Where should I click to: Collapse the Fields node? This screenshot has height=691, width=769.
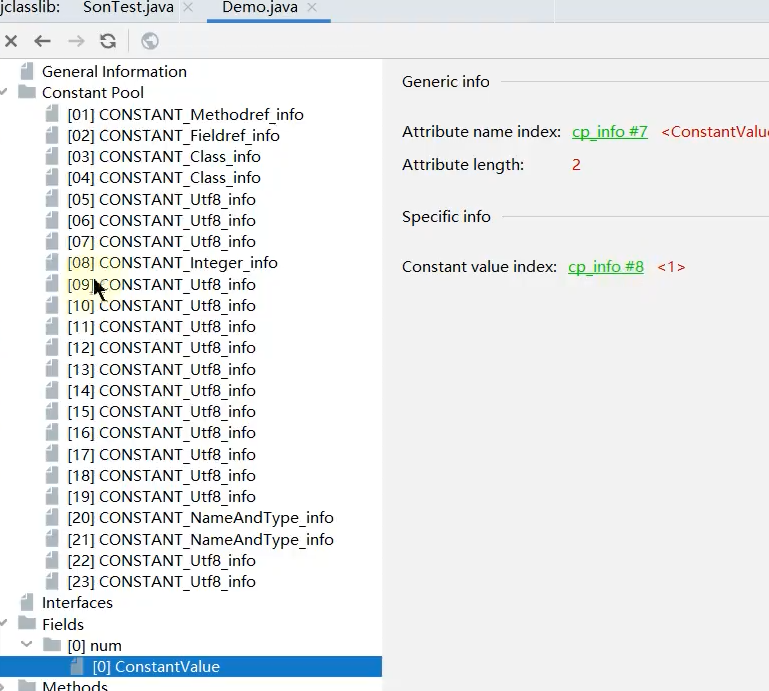click(4, 623)
